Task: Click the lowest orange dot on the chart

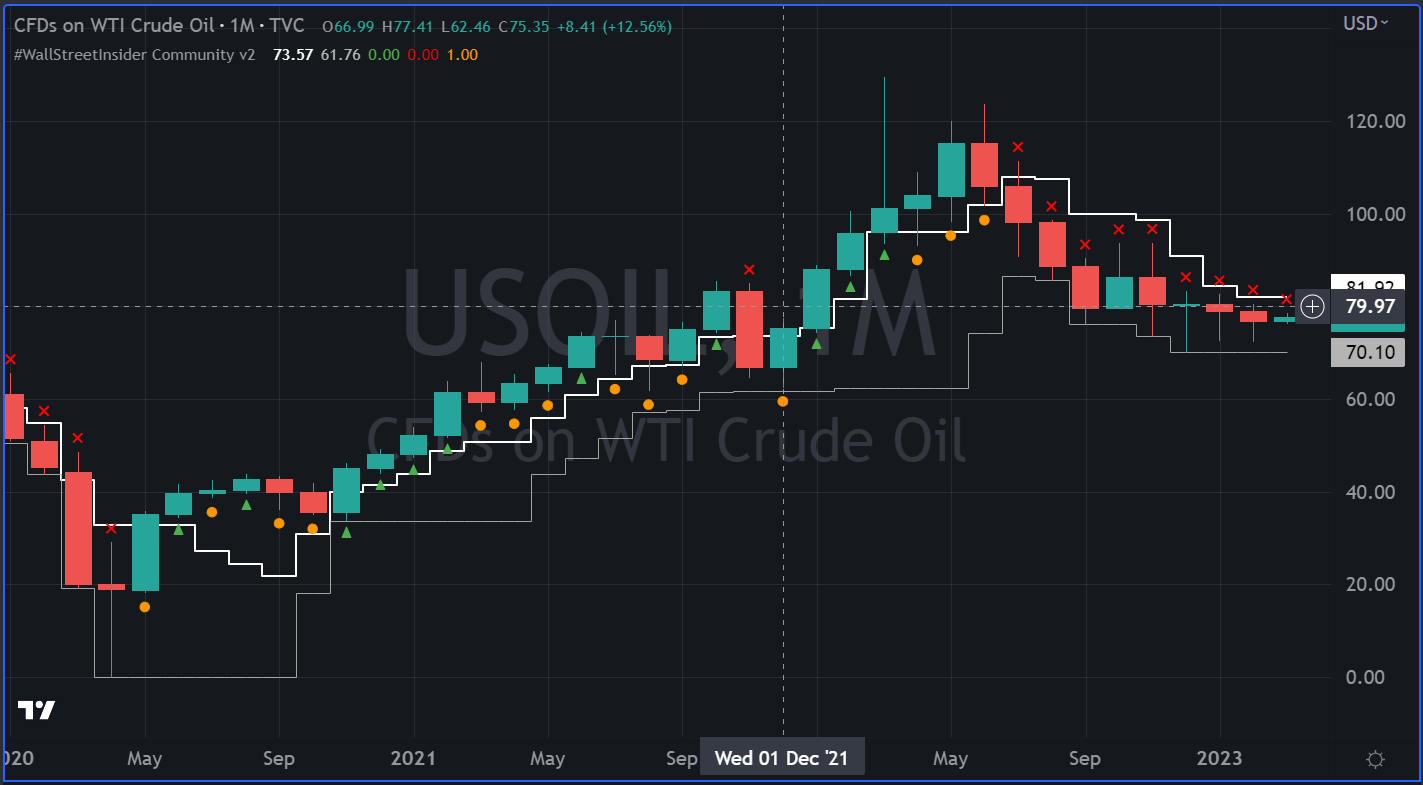Action: tap(145, 607)
